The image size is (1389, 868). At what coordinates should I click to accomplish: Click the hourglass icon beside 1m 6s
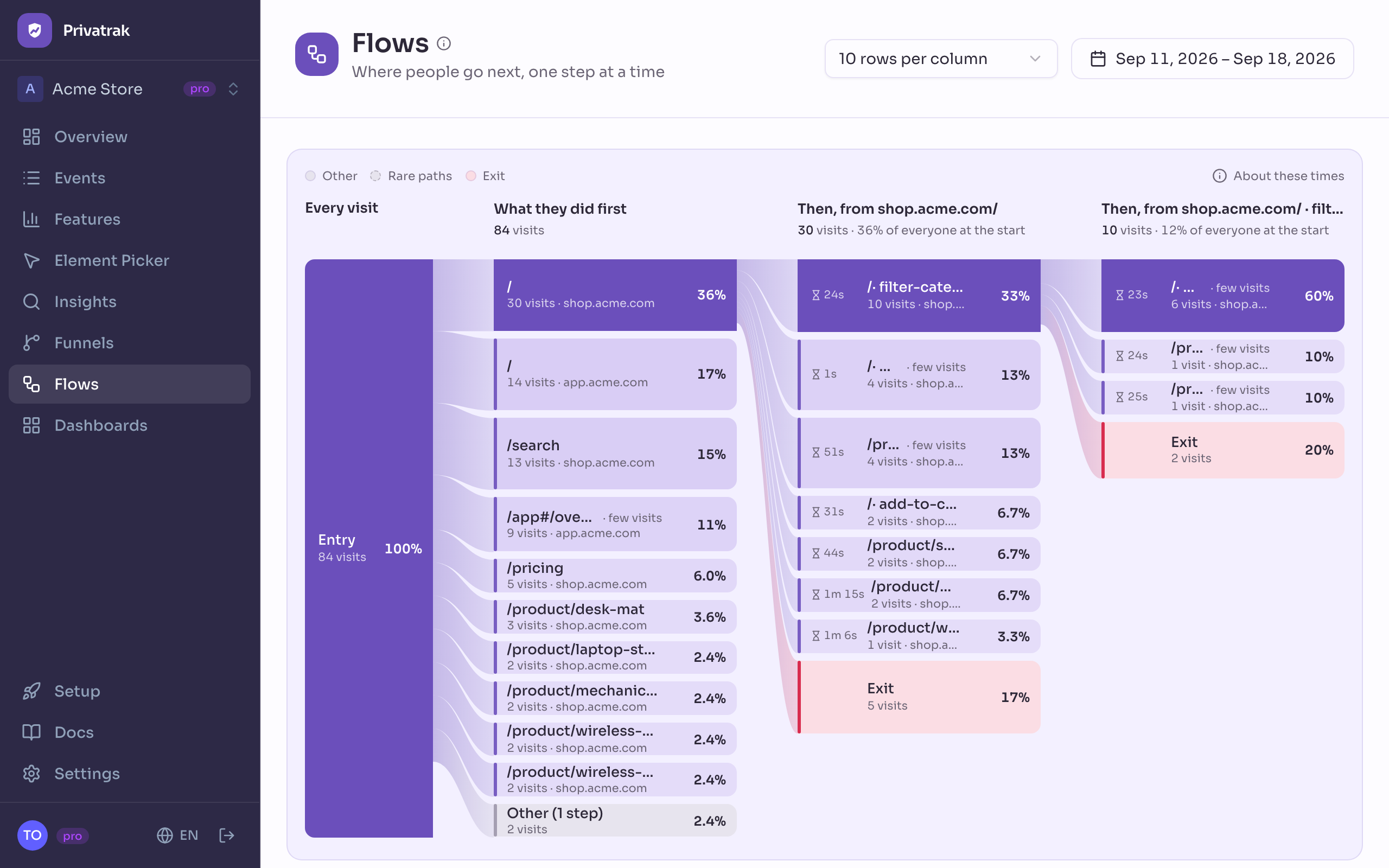coord(815,636)
